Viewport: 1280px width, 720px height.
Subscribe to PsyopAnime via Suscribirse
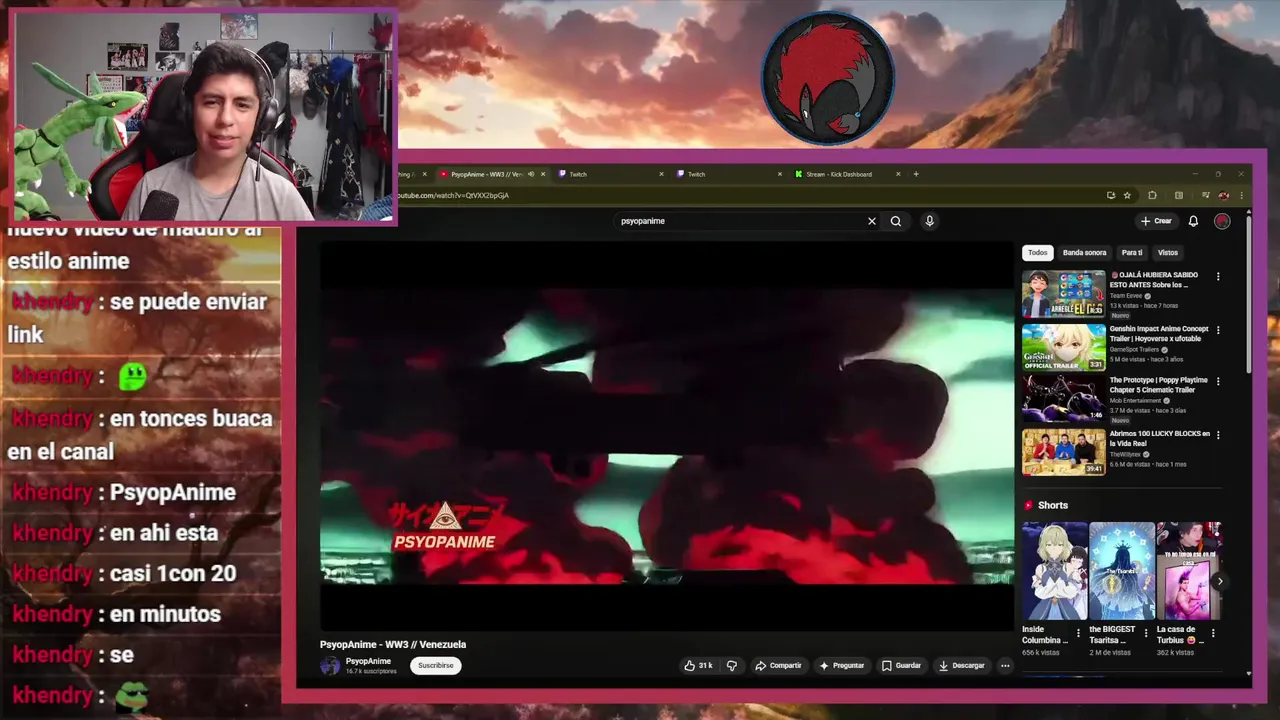435,665
